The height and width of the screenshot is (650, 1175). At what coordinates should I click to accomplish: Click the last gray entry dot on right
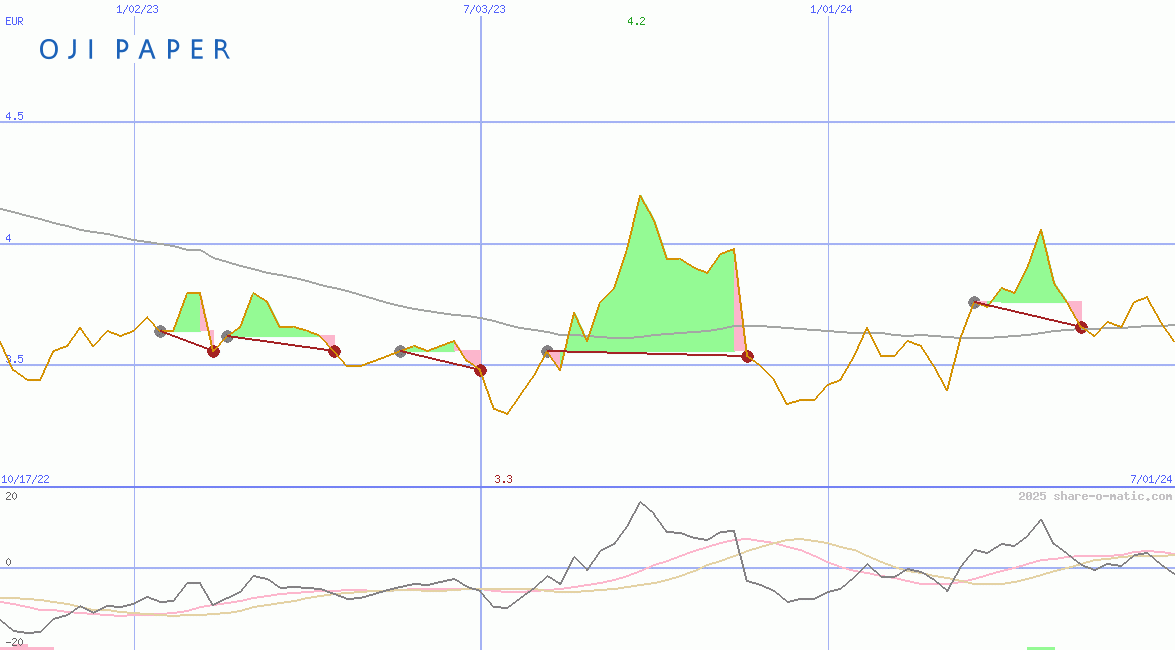click(x=974, y=302)
